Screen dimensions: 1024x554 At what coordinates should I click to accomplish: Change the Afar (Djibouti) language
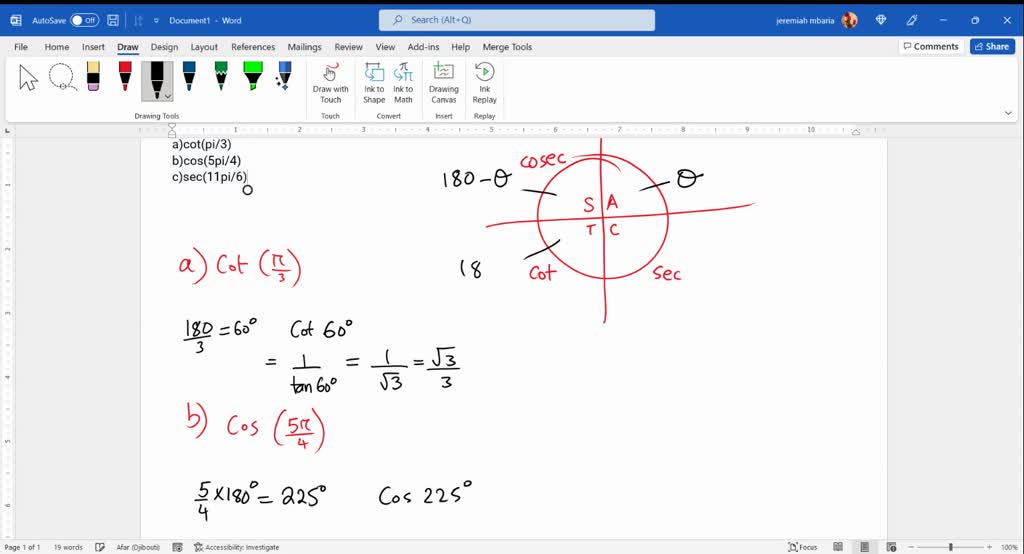[138, 547]
